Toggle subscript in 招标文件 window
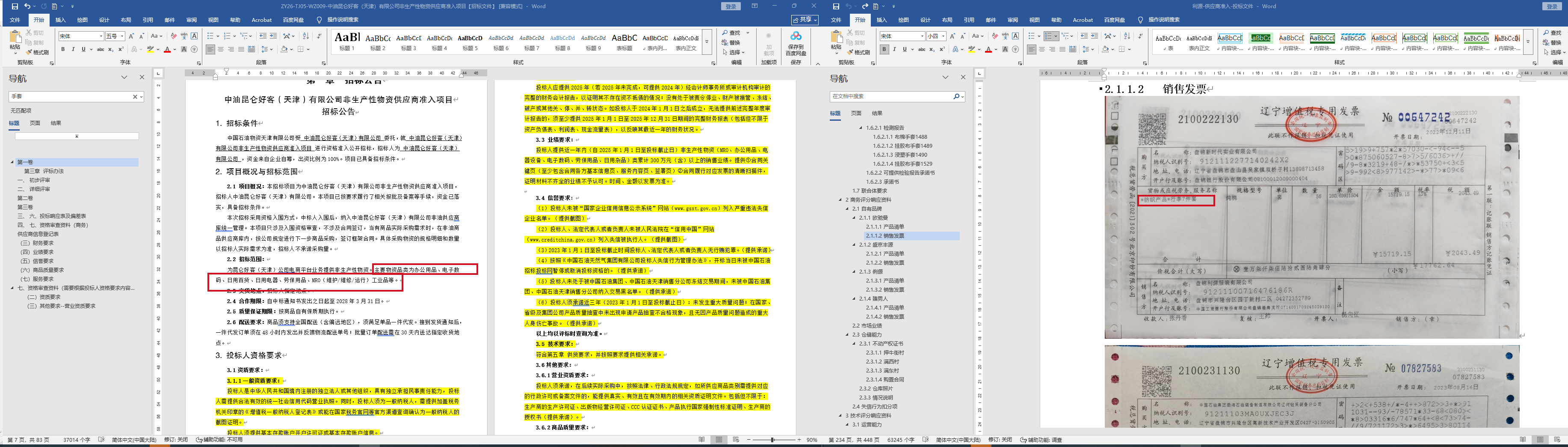The image size is (1568, 447). 111,49
